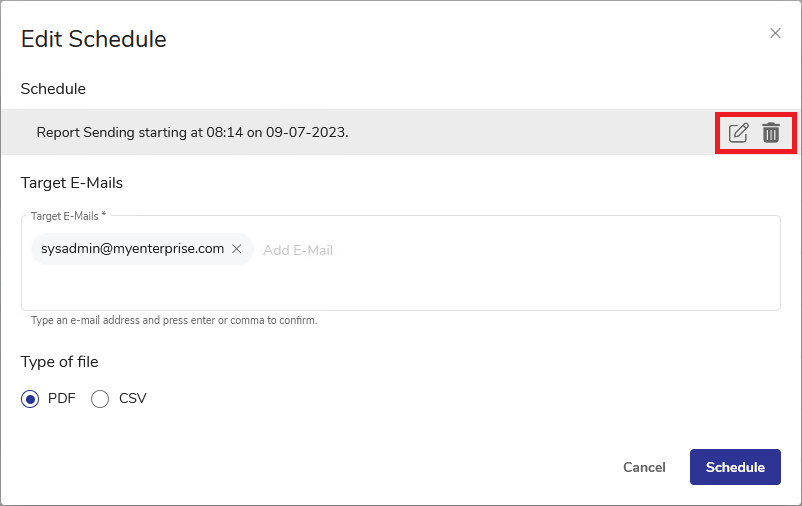Click the Report Sending schedule row text
Image resolution: width=802 pixels, height=506 pixels.
tap(192, 132)
